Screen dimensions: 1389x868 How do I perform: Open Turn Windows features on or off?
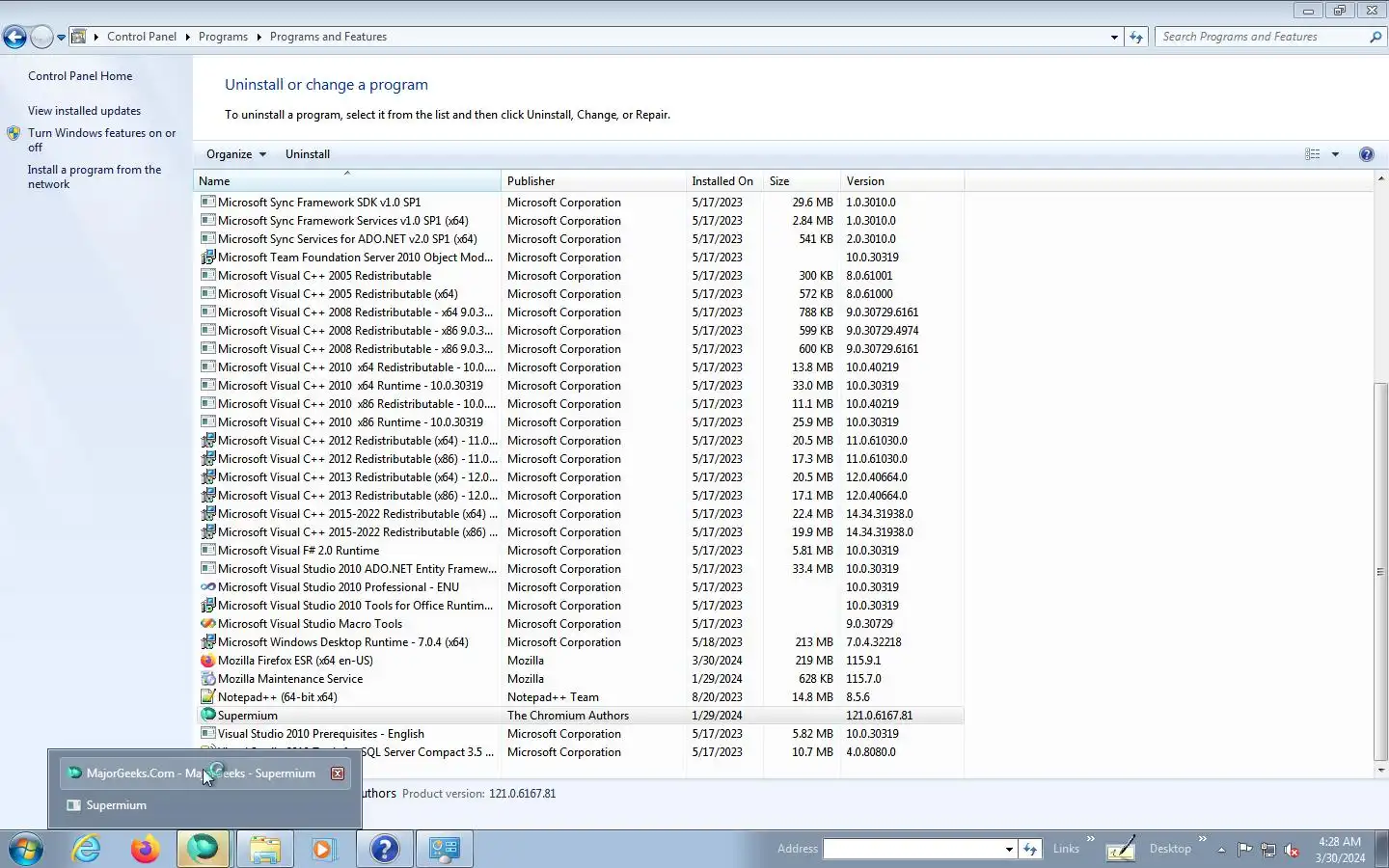coord(101,140)
